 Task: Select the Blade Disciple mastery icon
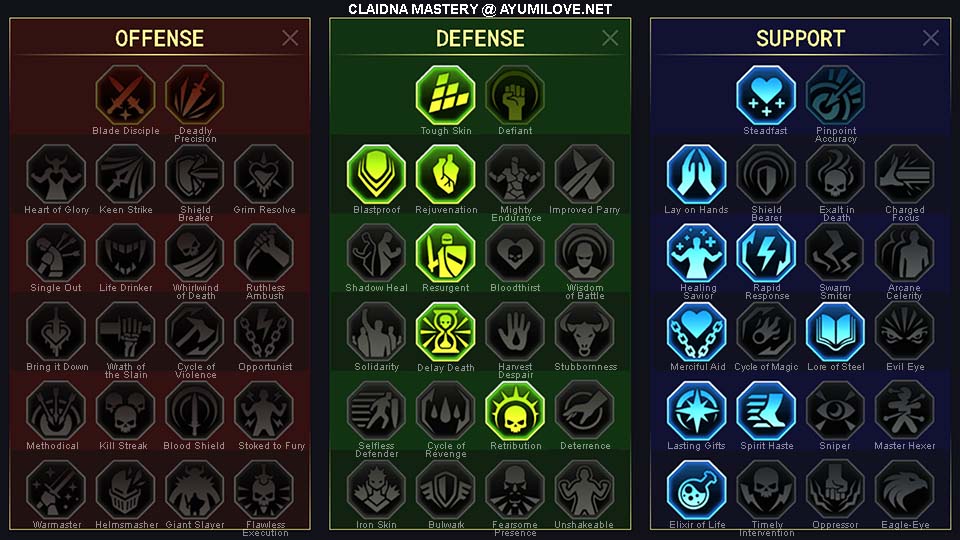126,95
